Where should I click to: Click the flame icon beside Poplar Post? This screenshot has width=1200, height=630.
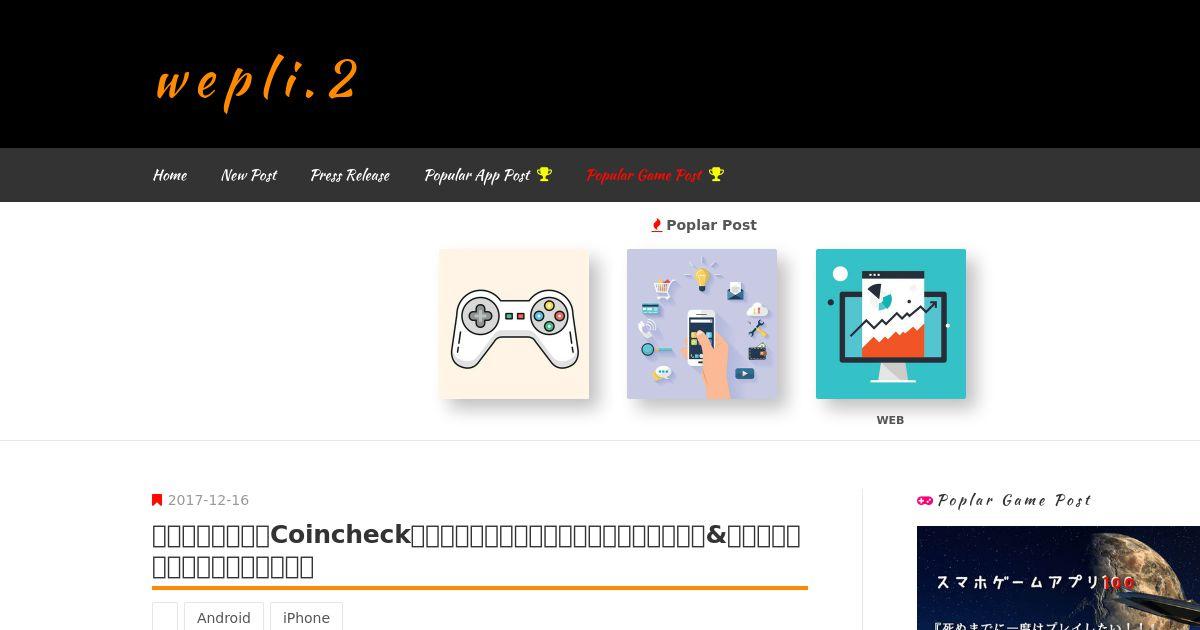657,225
